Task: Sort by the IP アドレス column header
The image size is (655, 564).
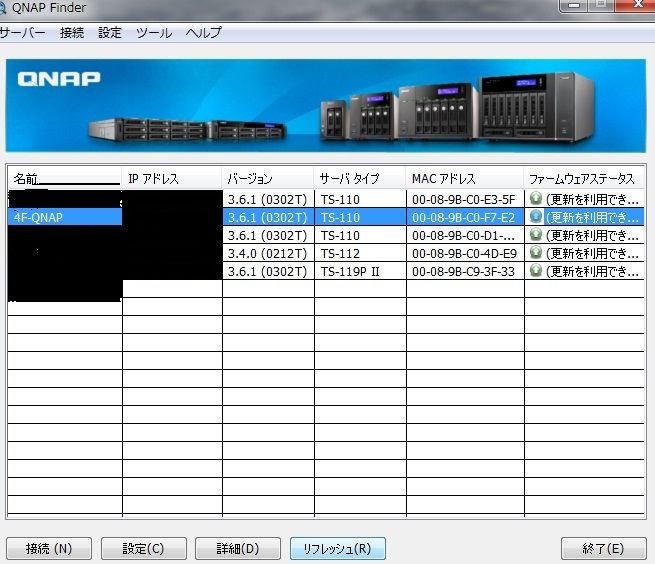Action: coord(172,179)
